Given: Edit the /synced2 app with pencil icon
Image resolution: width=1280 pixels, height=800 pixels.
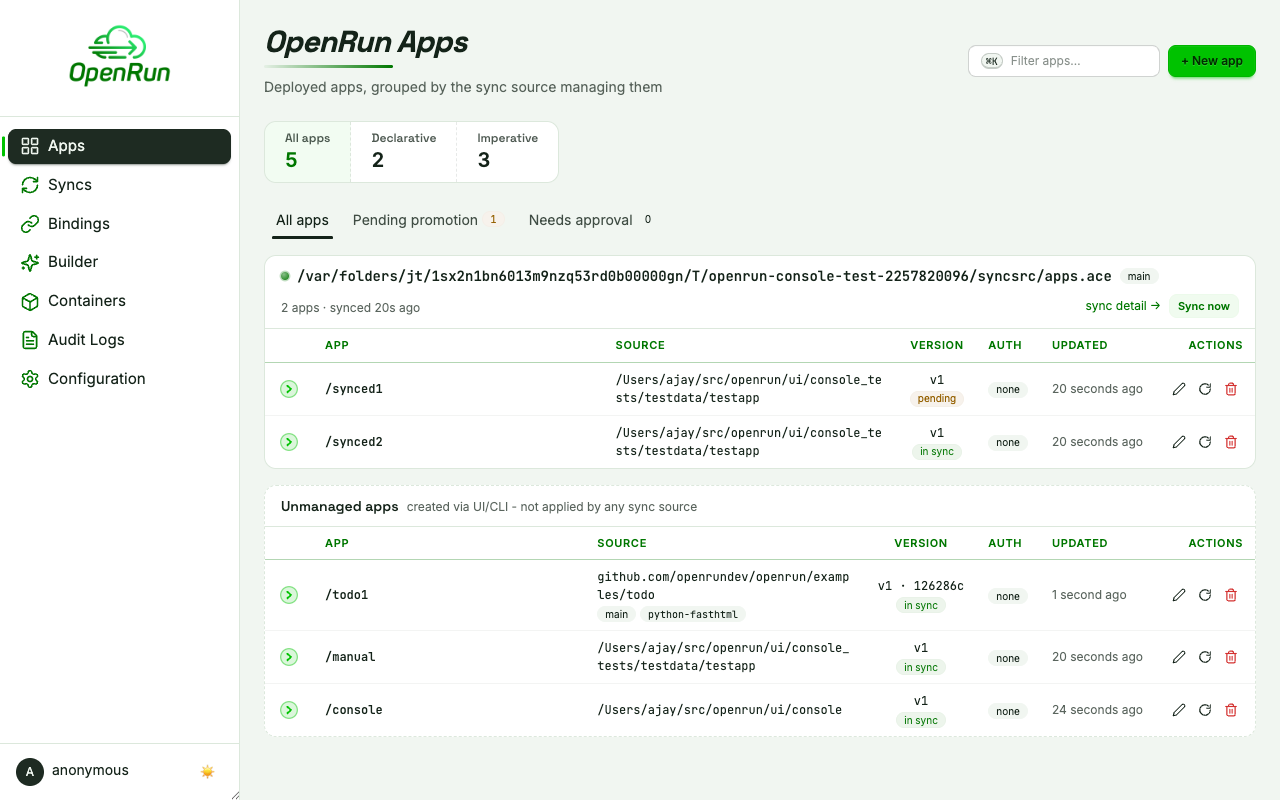Looking at the screenshot, I should 1179,442.
